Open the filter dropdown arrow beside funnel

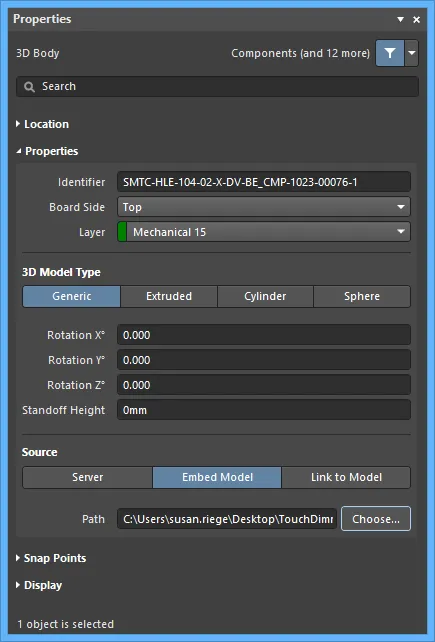pos(411,53)
